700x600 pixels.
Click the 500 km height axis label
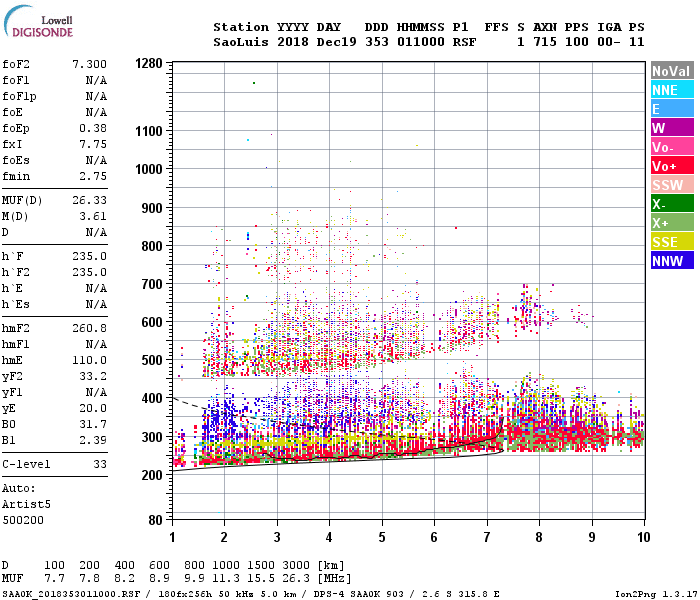click(x=152, y=360)
